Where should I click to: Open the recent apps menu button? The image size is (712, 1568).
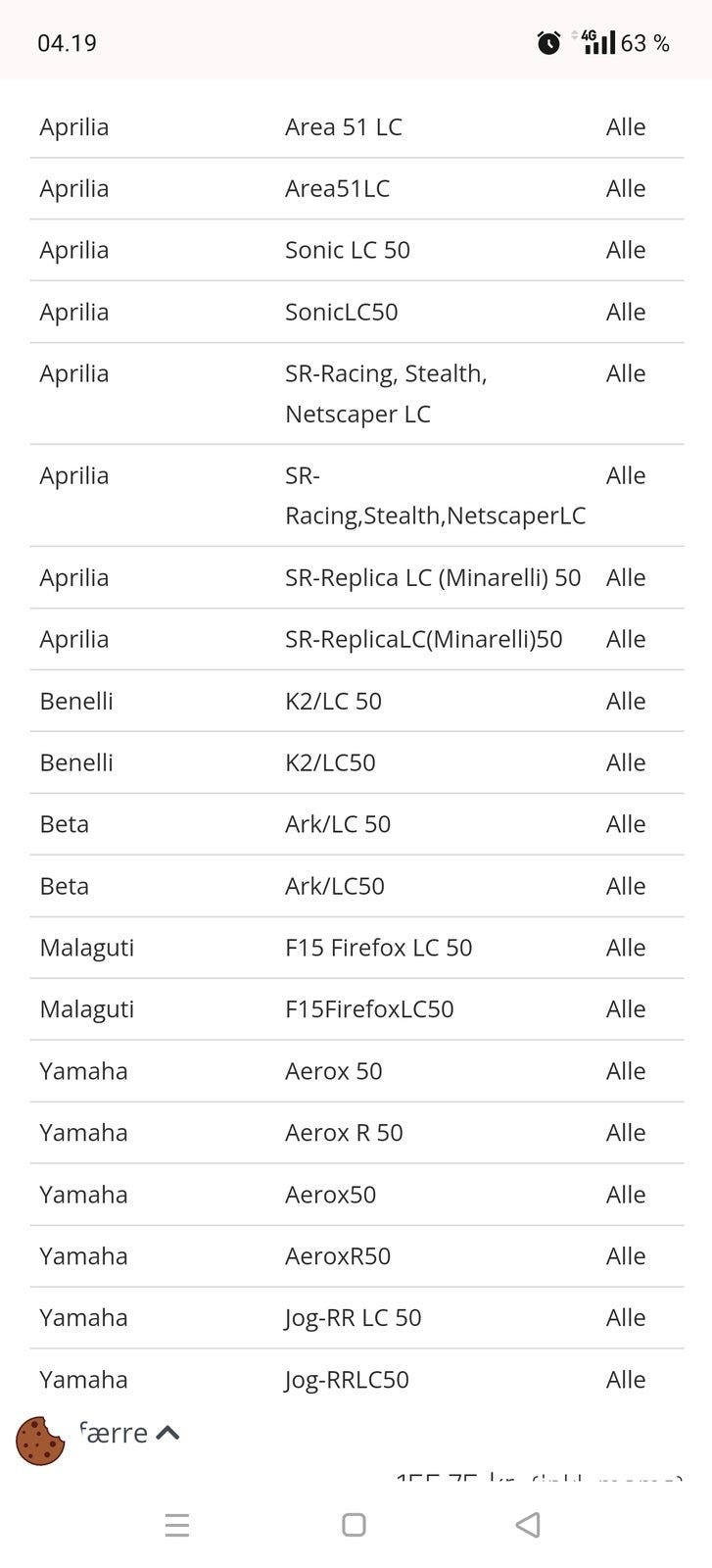pos(177,1525)
